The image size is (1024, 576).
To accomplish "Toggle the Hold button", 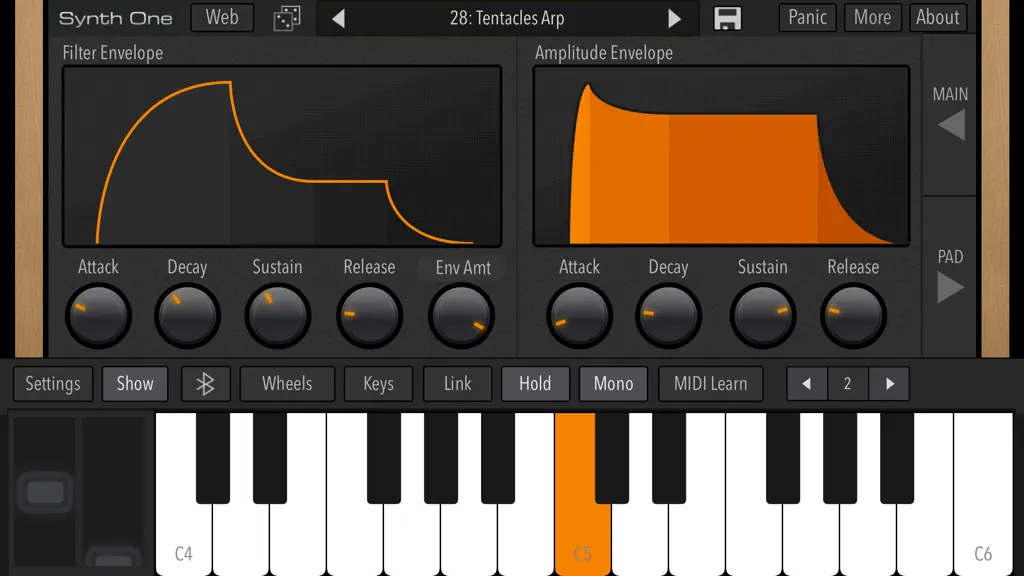I will [x=535, y=384].
